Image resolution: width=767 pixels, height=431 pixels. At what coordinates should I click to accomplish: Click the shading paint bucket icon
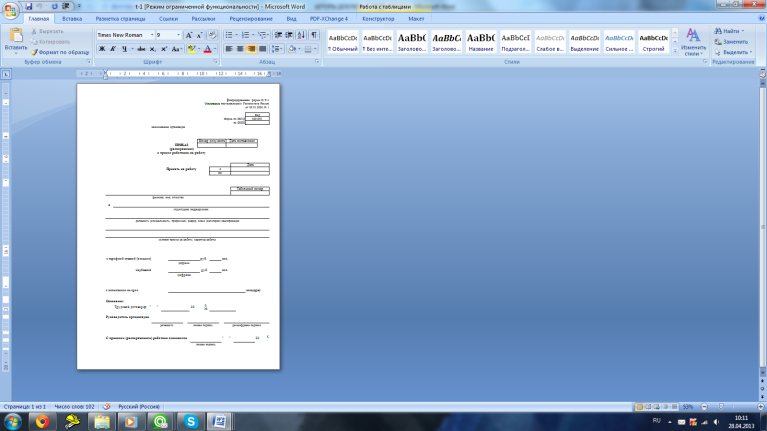[x=292, y=49]
